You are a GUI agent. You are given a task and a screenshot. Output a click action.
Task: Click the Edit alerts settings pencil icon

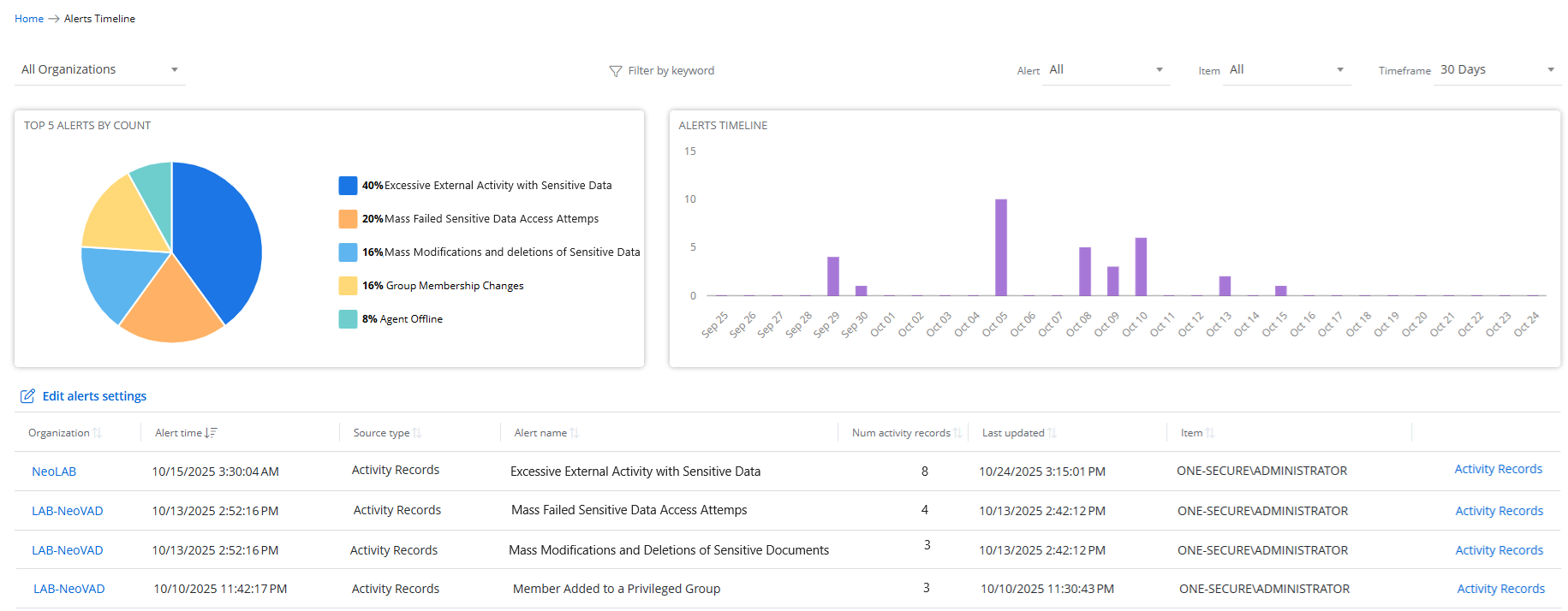pyautogui.click(x=27, y=396)
